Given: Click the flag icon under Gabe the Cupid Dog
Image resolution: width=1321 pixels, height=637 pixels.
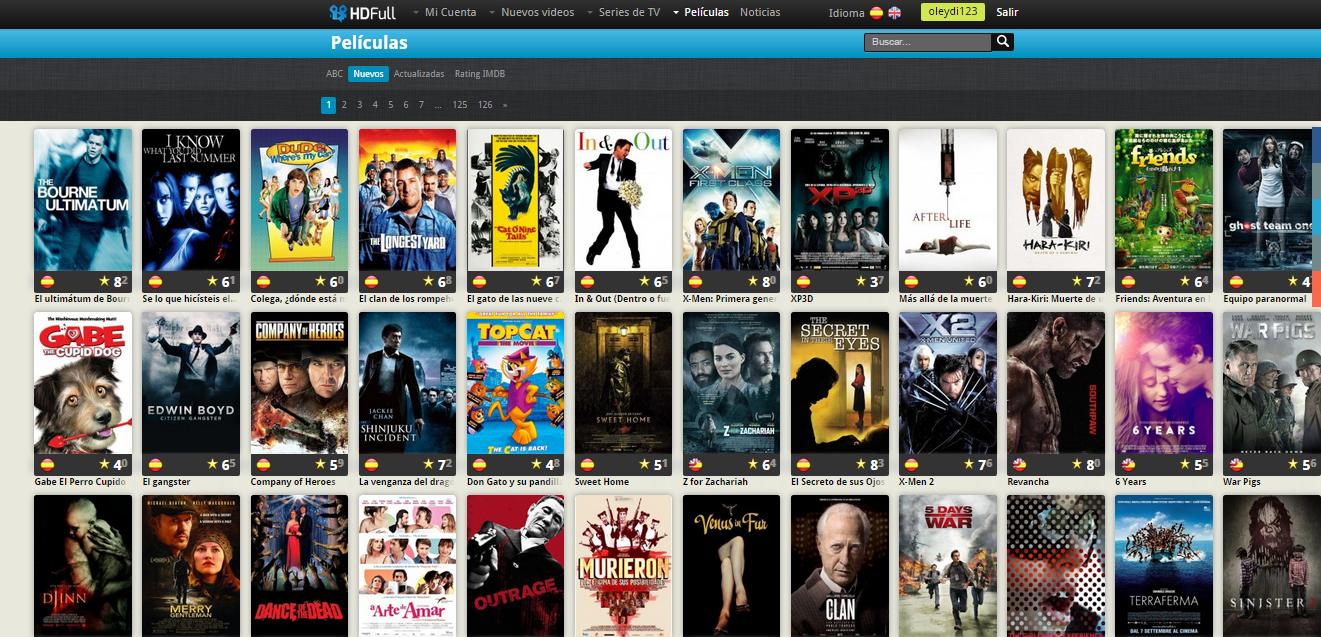Looking at the screenshot, I should [x=46, y=465].
